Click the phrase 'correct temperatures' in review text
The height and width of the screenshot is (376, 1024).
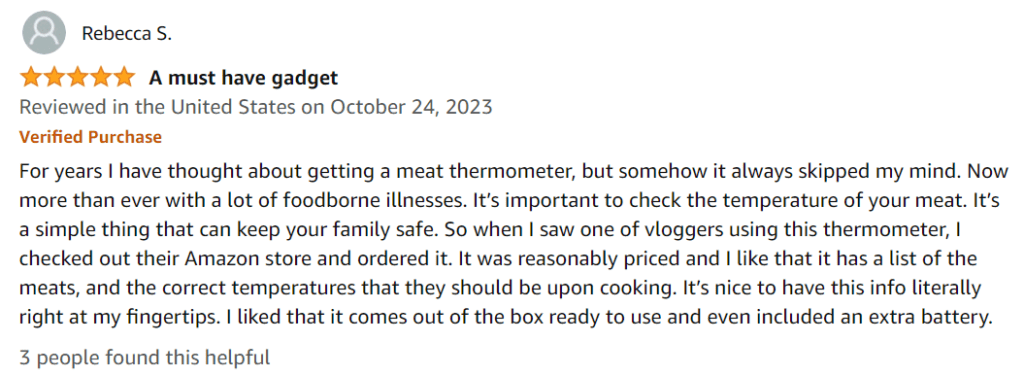point(230,289)
